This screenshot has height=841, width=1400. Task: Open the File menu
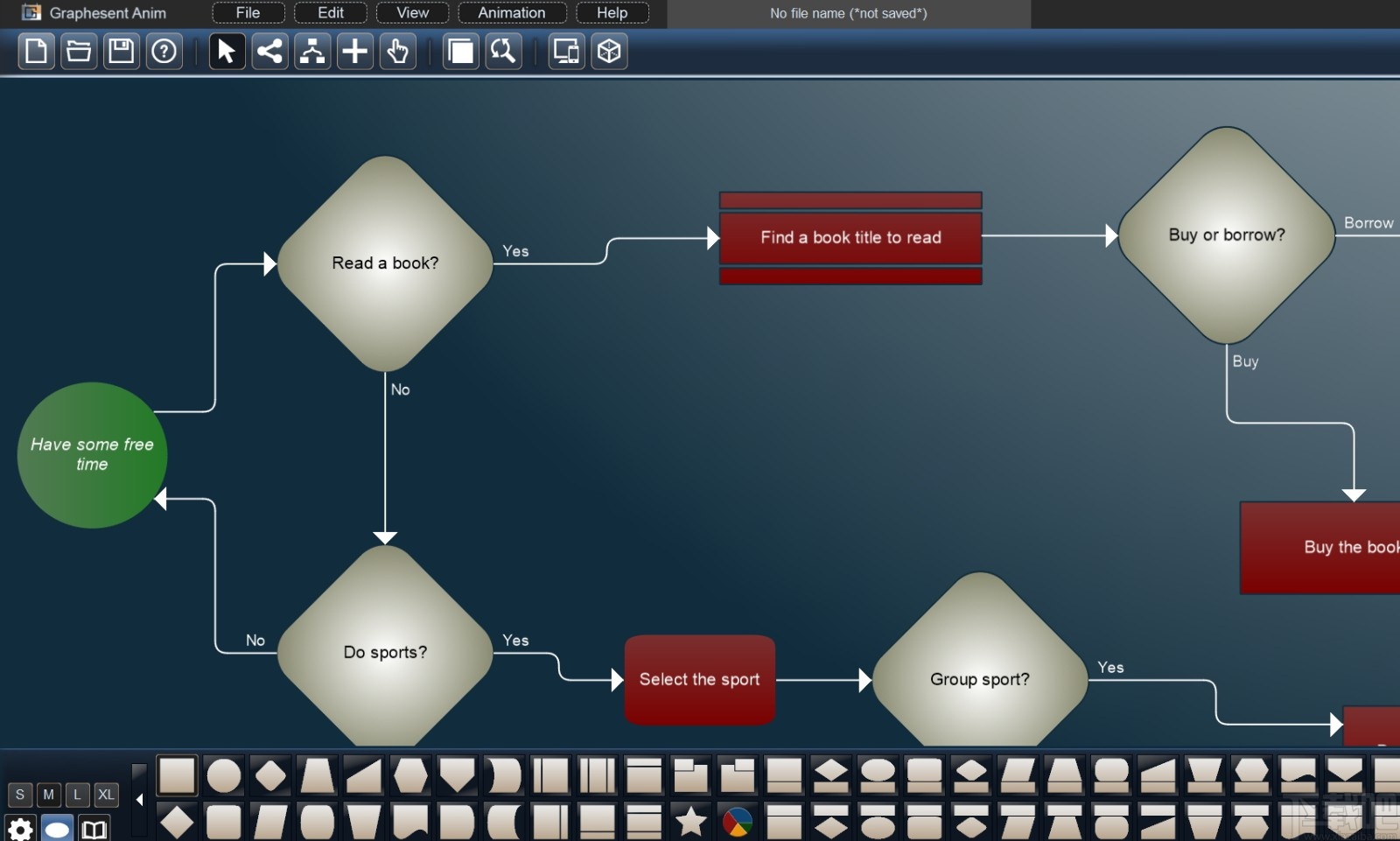click(x=248, y=13)
